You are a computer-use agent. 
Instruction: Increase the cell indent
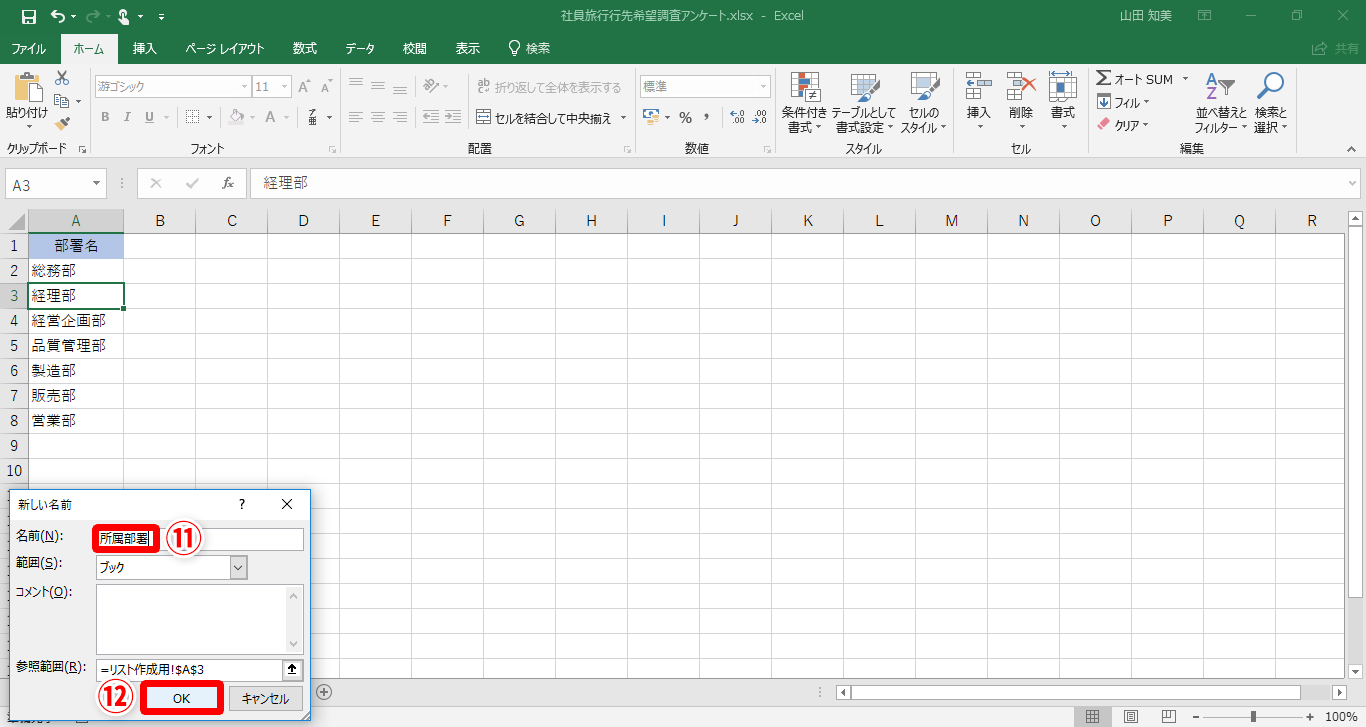coord(454,117)
